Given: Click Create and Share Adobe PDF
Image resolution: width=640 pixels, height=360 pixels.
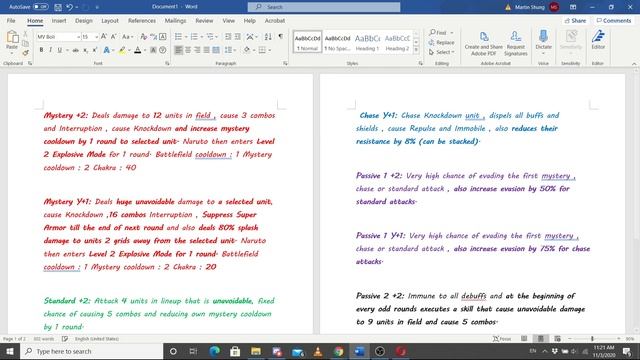Looking at the screenshot, I should coord(484,43).
